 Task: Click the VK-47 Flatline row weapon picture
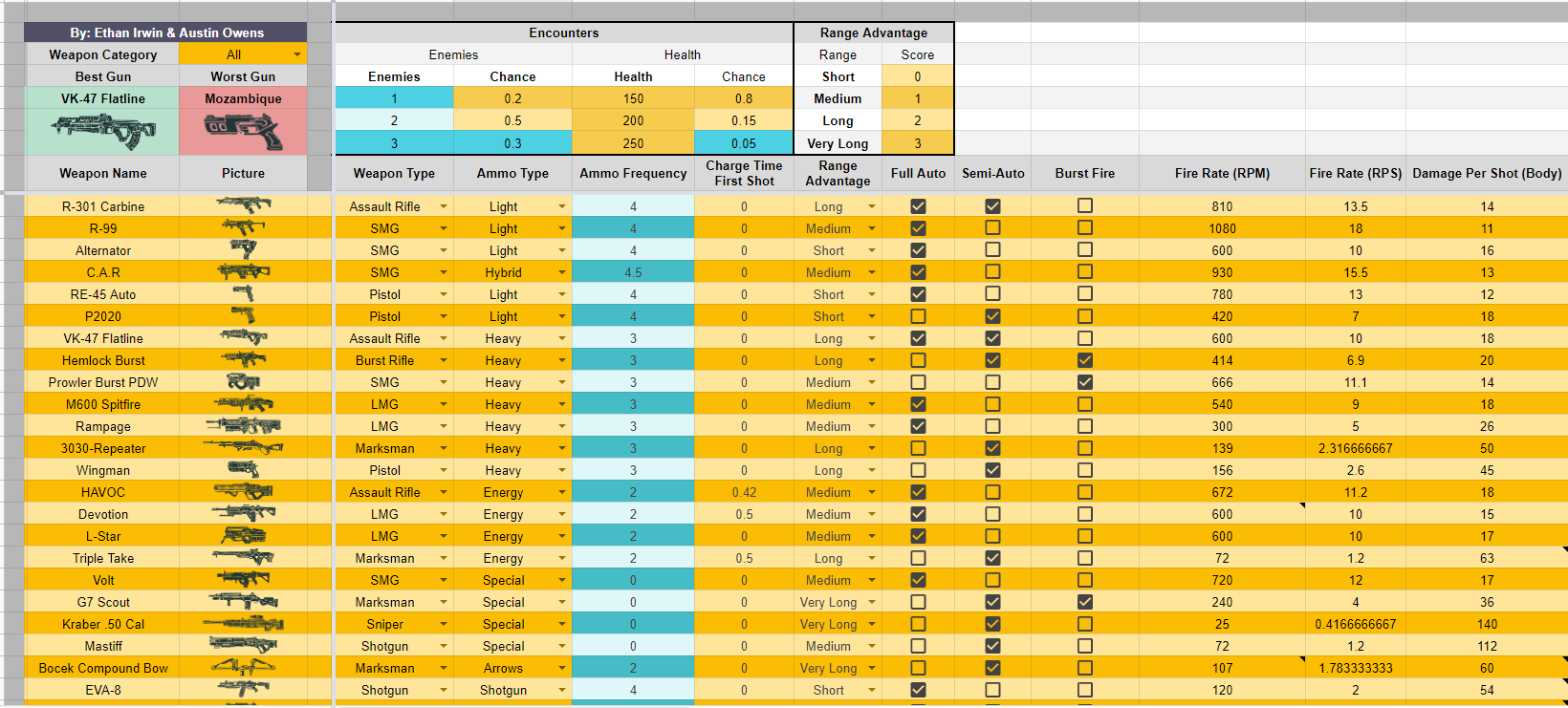(243, 336)
